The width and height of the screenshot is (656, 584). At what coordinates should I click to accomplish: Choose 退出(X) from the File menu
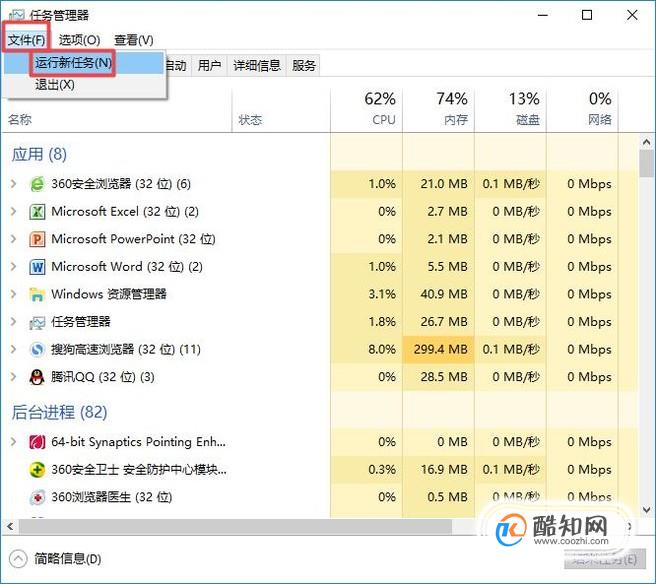point(84,85)
